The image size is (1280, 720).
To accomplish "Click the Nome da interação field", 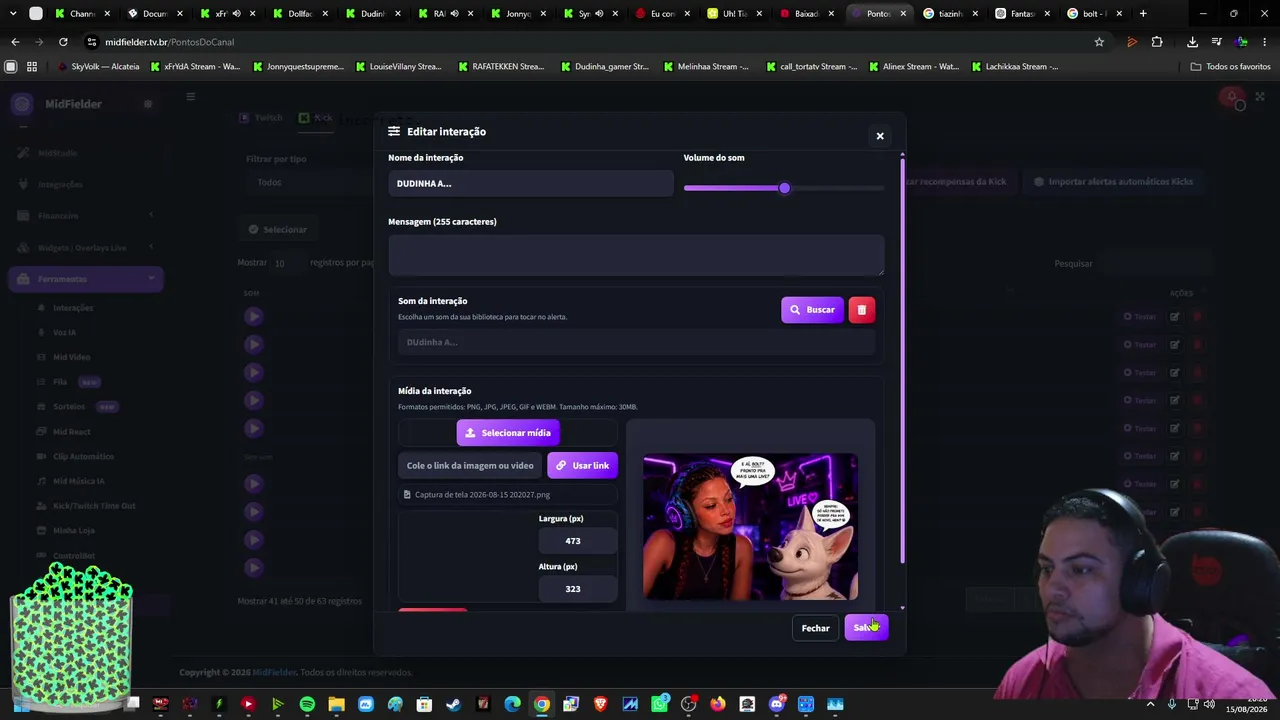I will click(x=530, y=184).
